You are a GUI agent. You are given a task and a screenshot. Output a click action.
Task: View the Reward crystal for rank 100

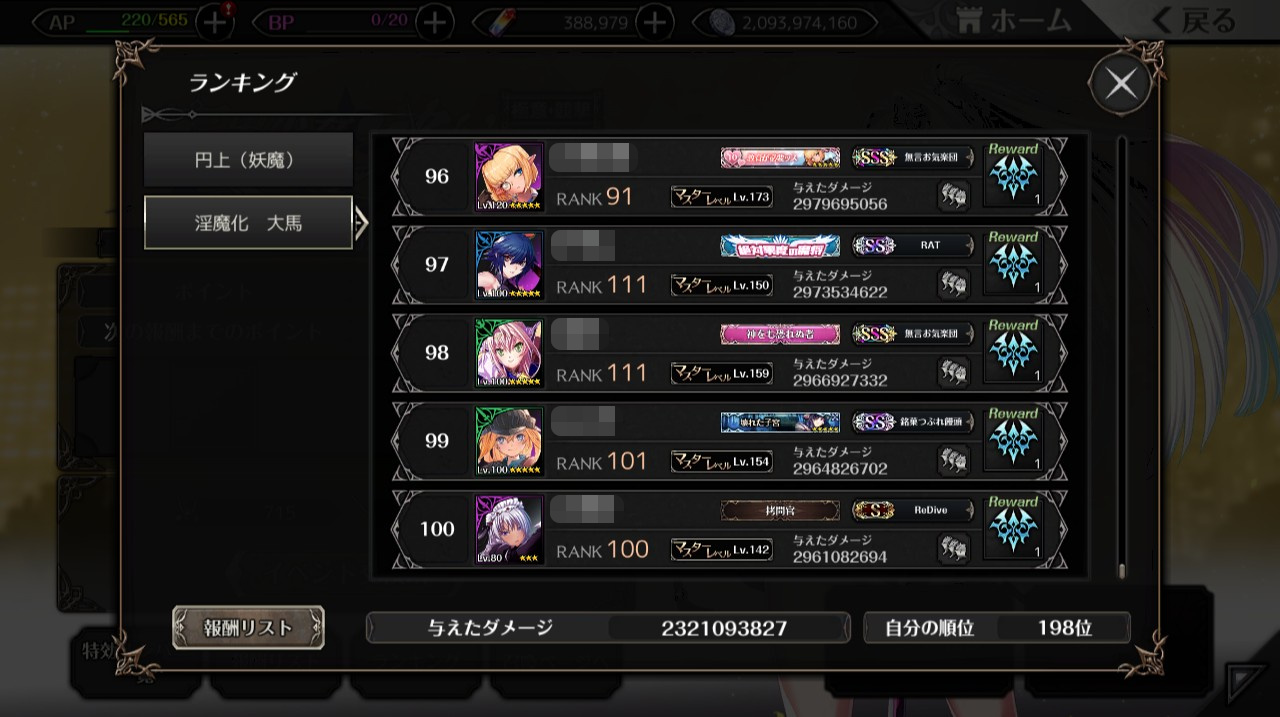pos(1014,529)
